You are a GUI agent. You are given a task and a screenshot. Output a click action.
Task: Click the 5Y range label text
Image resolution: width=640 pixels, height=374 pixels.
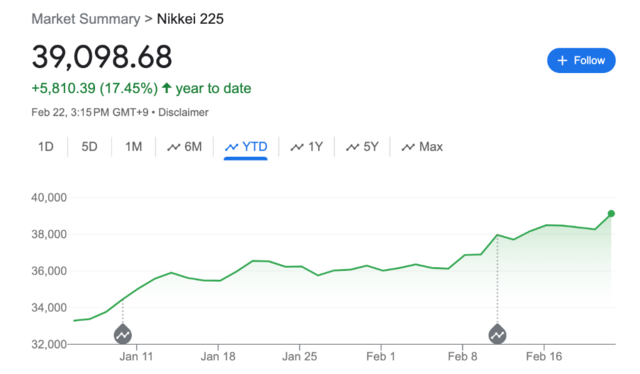pyautogui.click(x=371, y=147)
